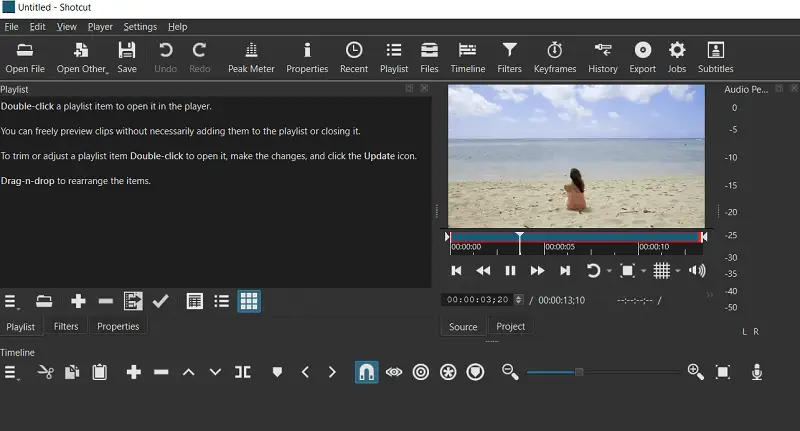800x431 pixels.
Task: Open the Keyframes panel
Action: (x=555, y=58)
